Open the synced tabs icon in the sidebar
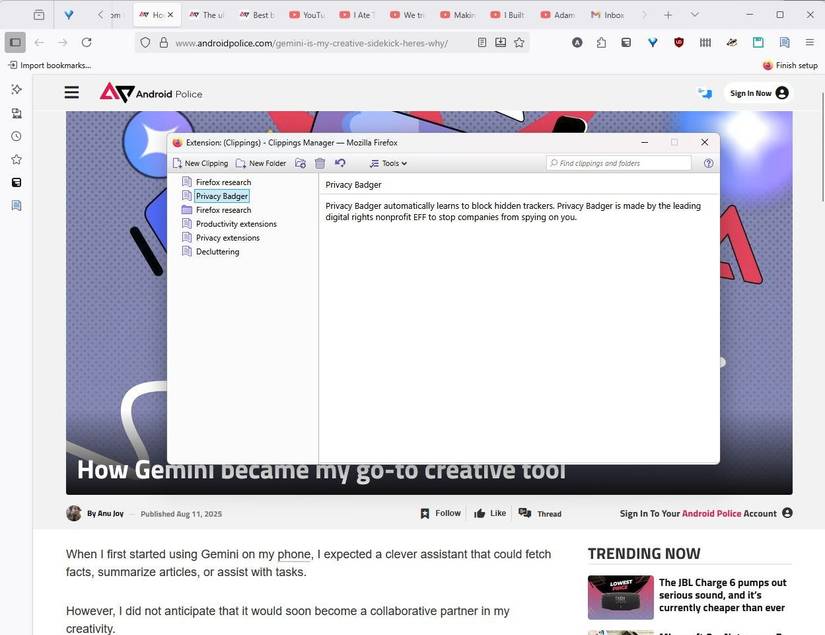The height and width of the screenshot is (635, 825). click(x=16, y=113)
